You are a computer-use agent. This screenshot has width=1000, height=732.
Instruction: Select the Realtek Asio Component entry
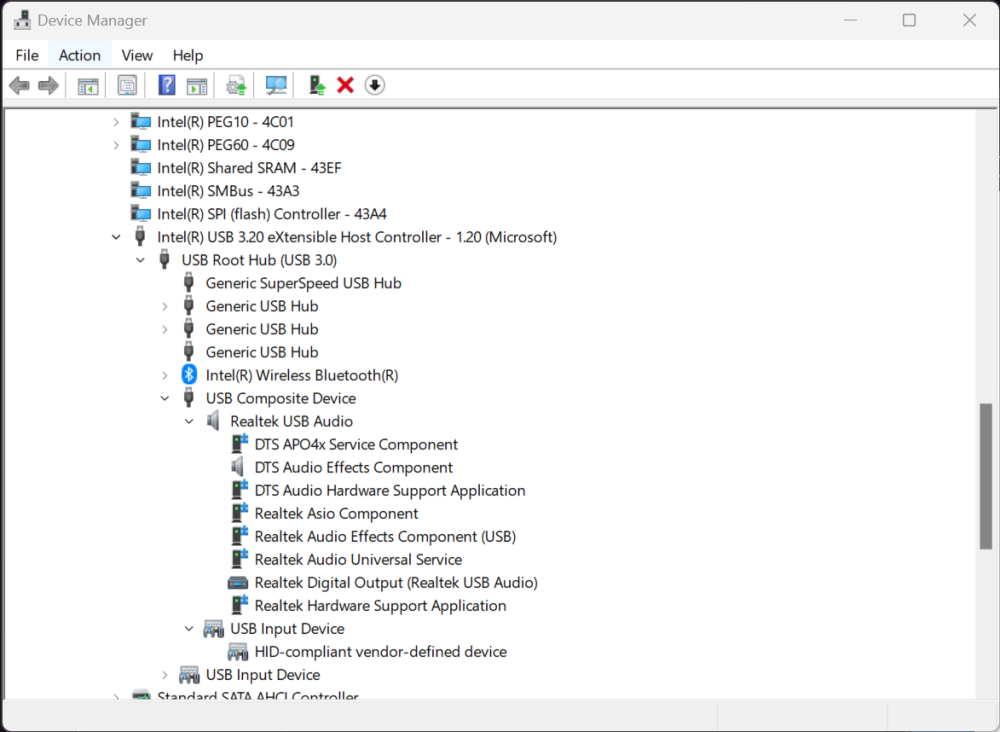coord(336,513)
